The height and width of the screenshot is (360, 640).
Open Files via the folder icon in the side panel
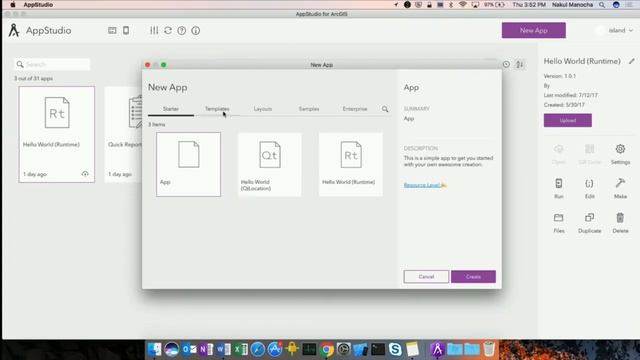click(559, 218)
